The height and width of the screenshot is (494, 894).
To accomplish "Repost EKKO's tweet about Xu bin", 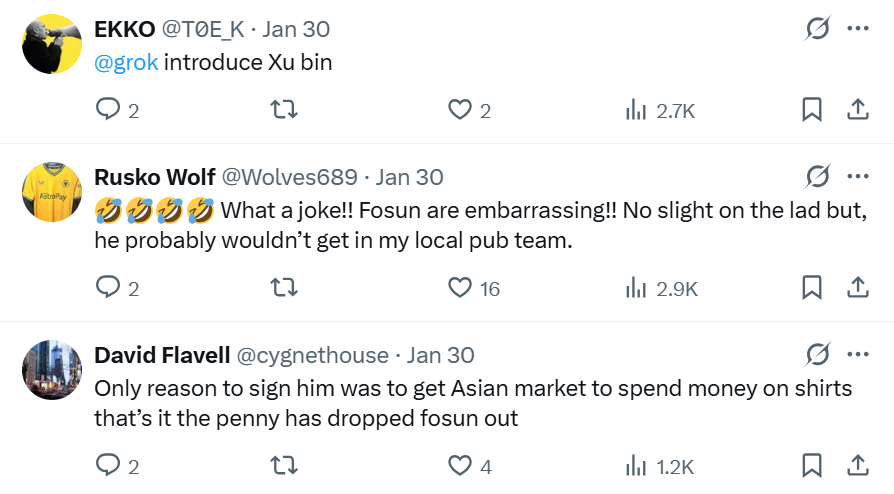I will [284, 110].
